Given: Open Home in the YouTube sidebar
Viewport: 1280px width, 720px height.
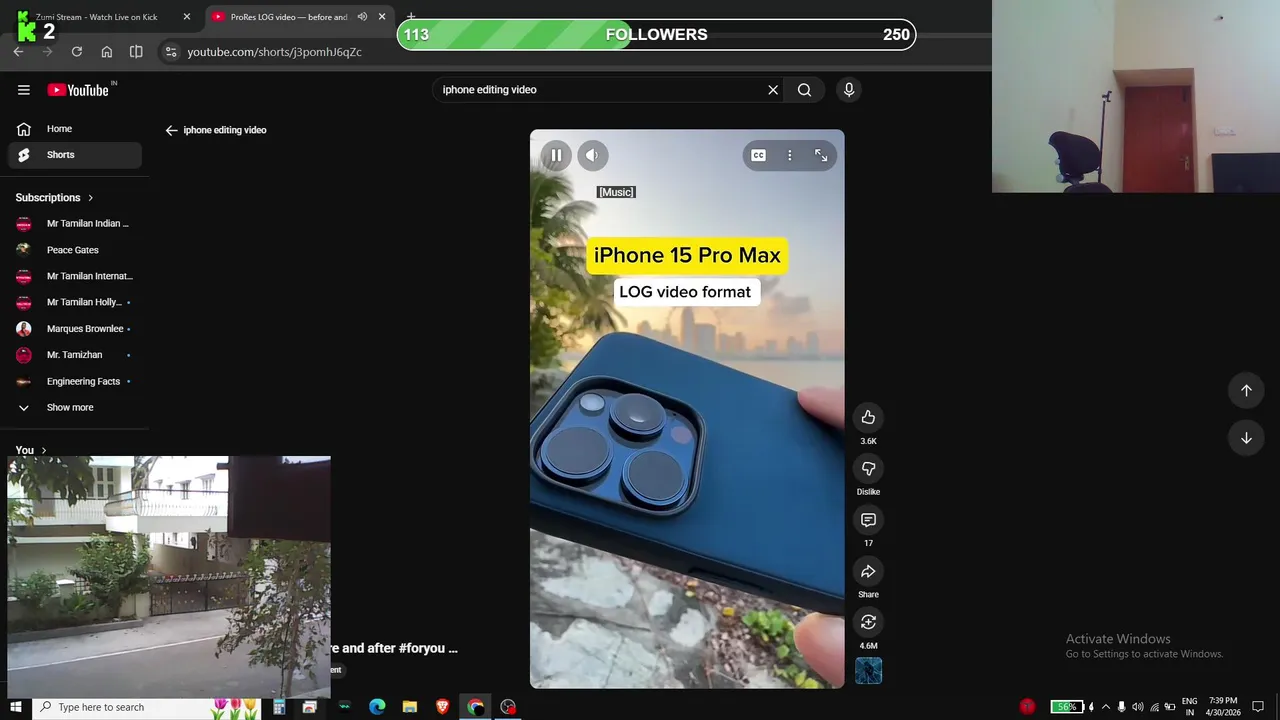Looking at the screenshot, I should tap(75, 129).
